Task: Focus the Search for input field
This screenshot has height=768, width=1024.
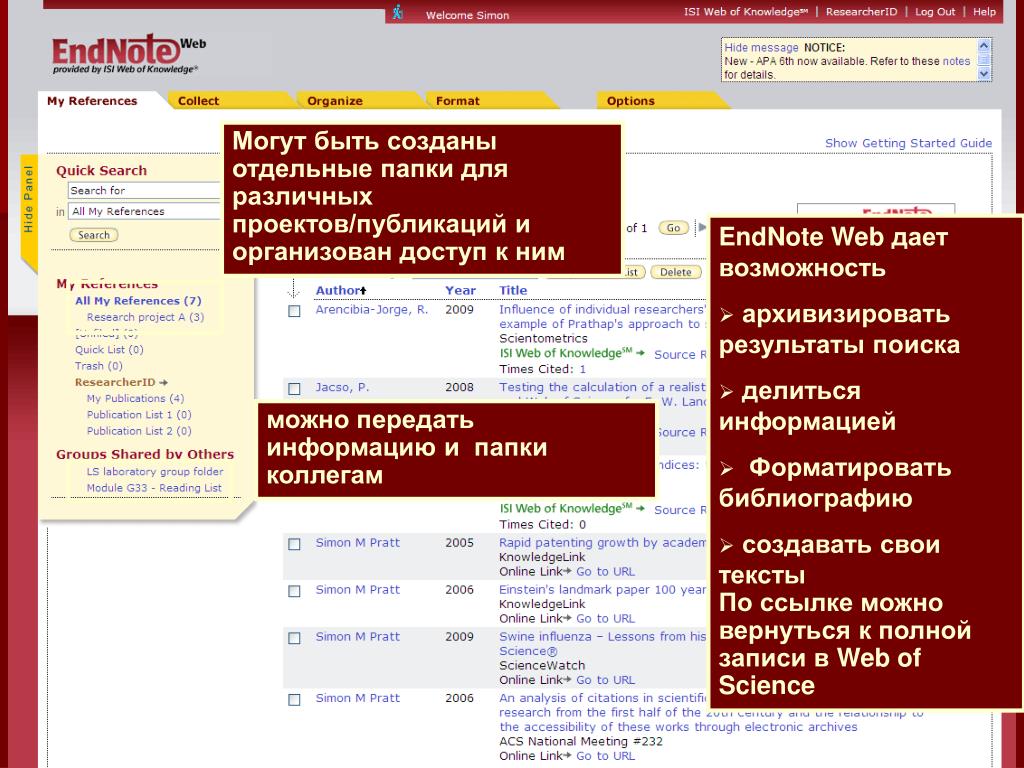Action: tap(144, 190)
